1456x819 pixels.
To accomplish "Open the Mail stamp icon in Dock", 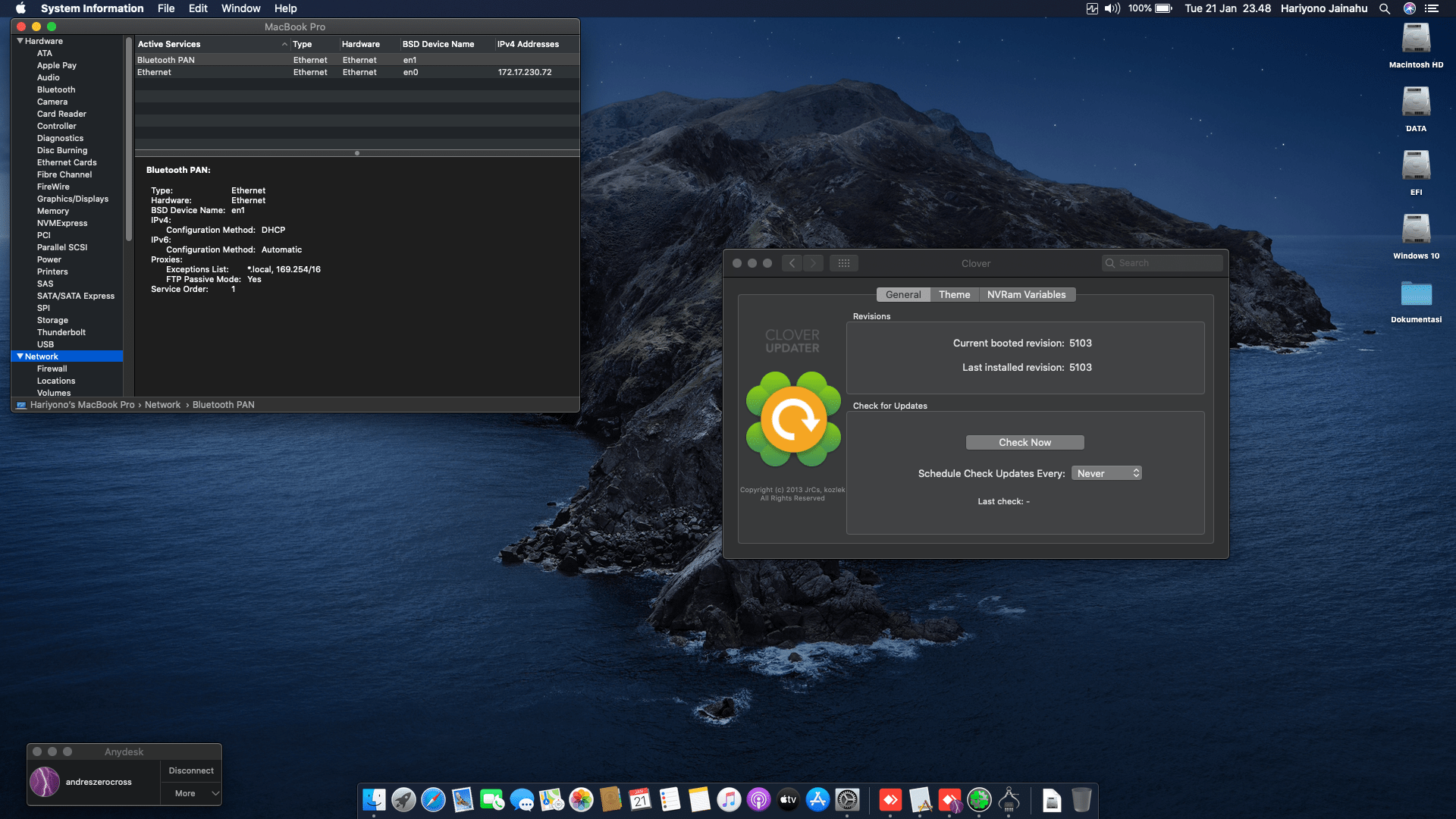I will click(x=463, y=799).
